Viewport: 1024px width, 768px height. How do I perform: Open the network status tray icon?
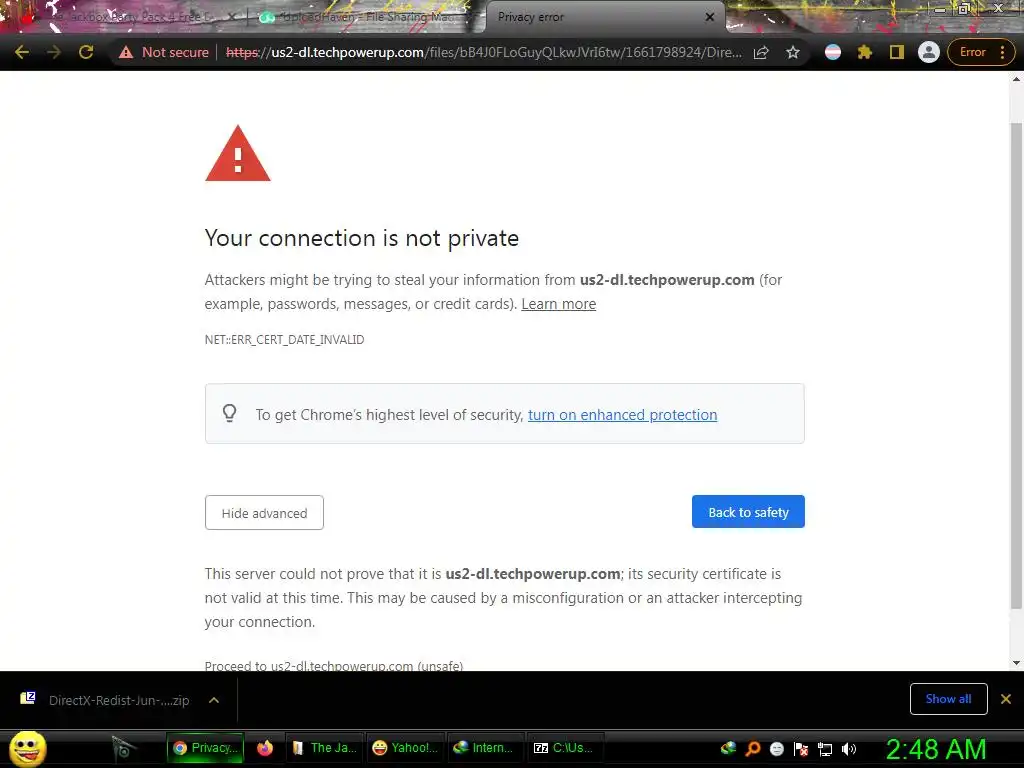[825, 749]
